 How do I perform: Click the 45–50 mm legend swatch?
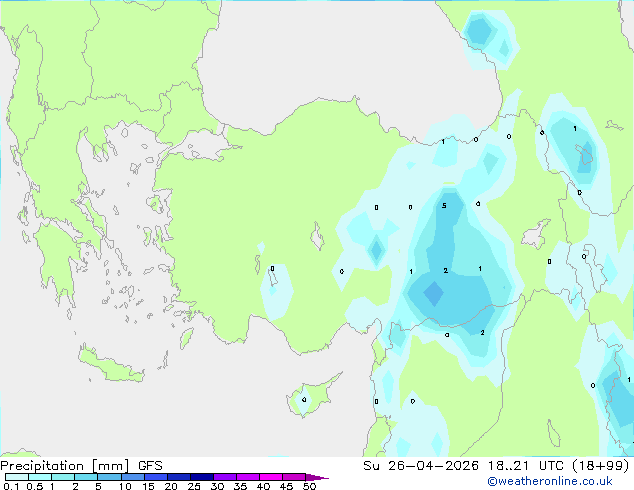click(294, 477)
